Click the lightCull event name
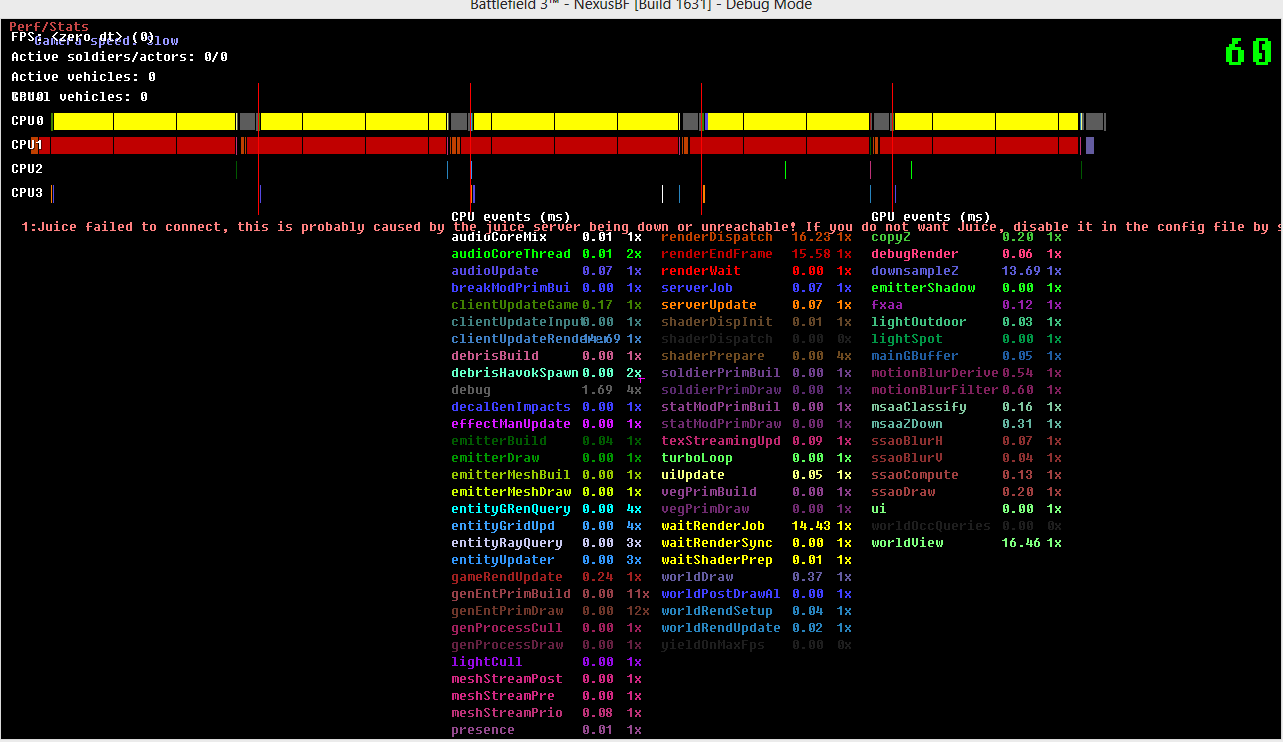The width and height of the screenshot is (1283, 742). point(485,662)
